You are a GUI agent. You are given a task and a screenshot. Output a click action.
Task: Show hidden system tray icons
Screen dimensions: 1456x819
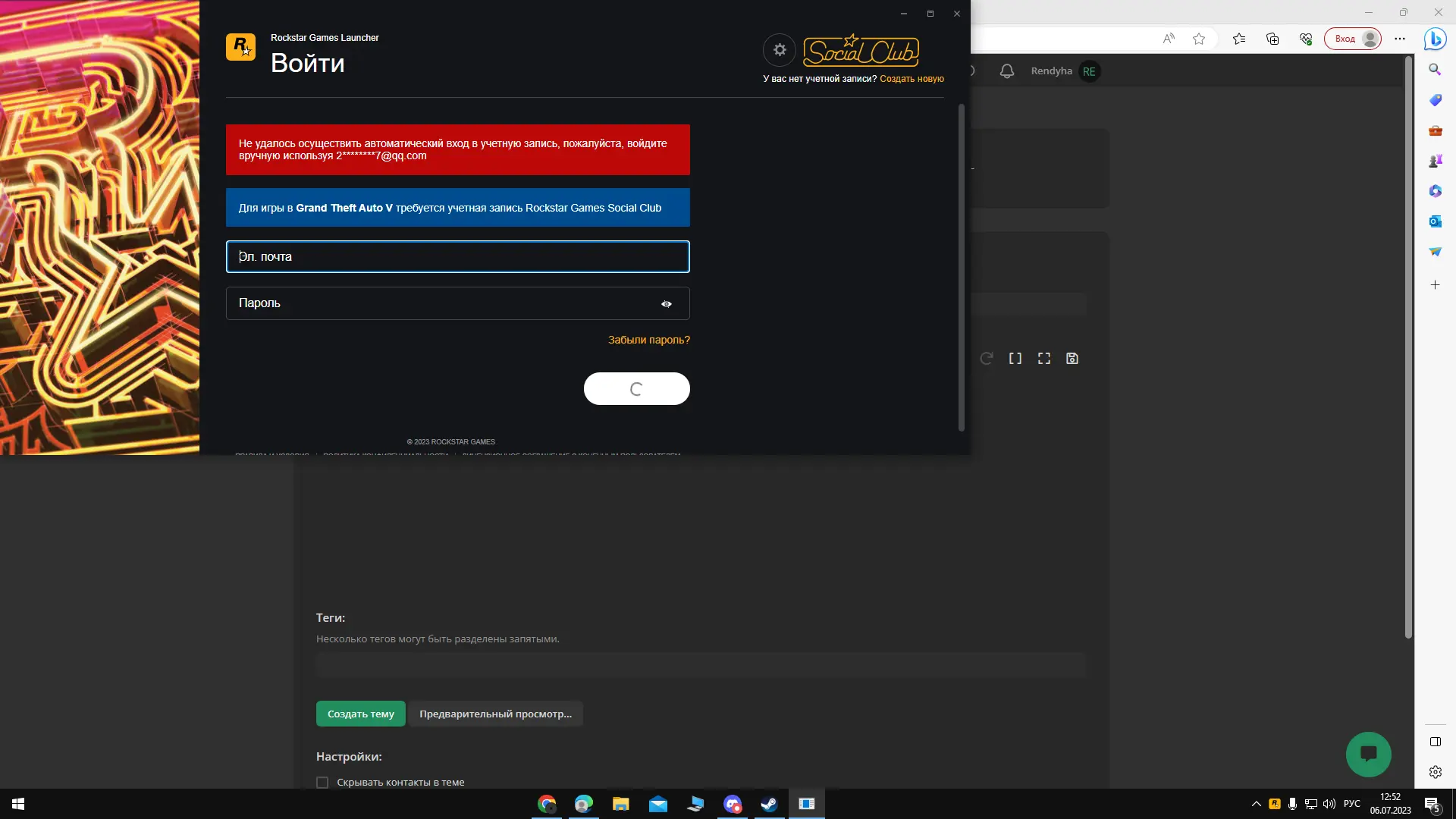1256,804
